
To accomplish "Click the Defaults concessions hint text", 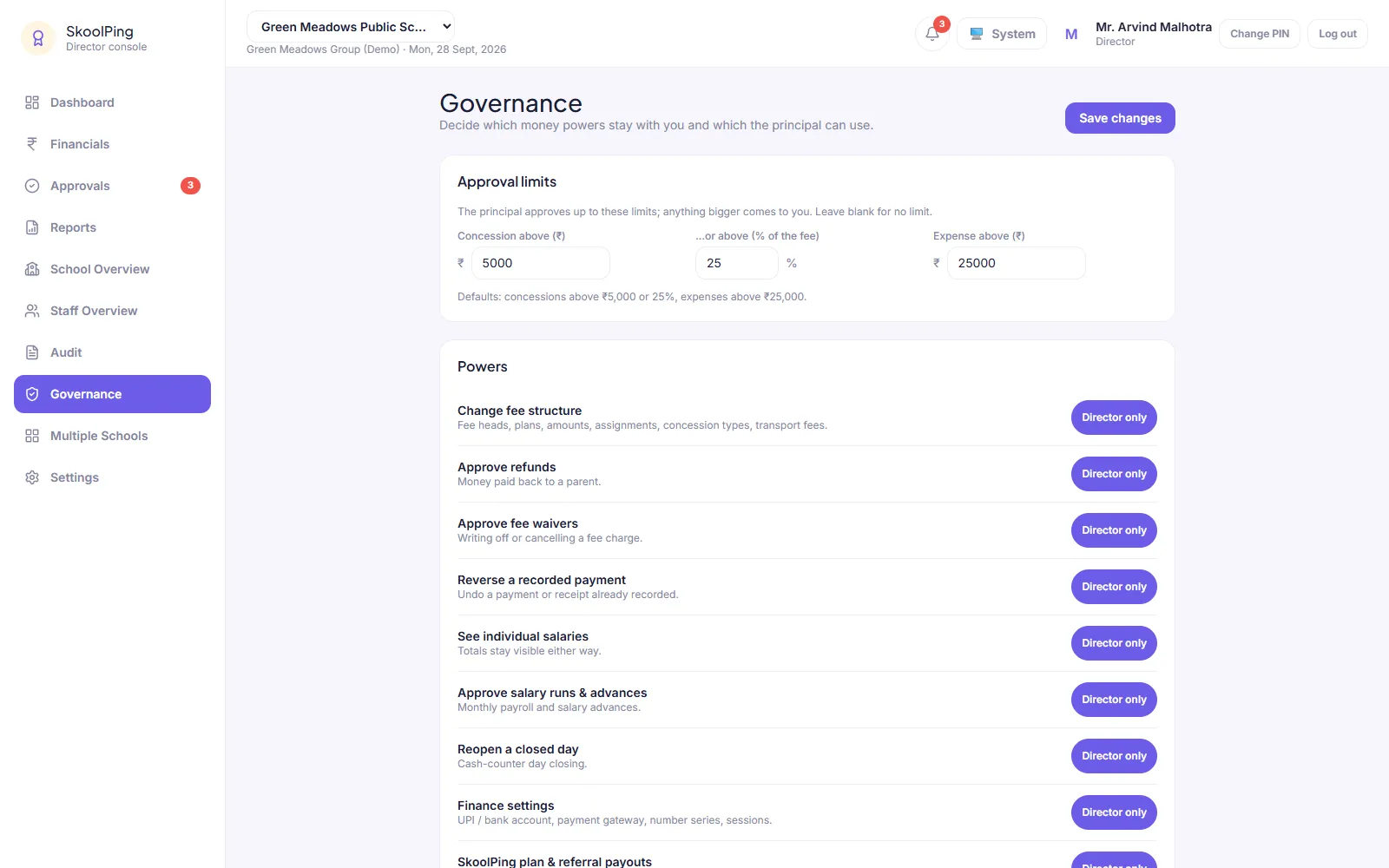I will click(632, 297).
